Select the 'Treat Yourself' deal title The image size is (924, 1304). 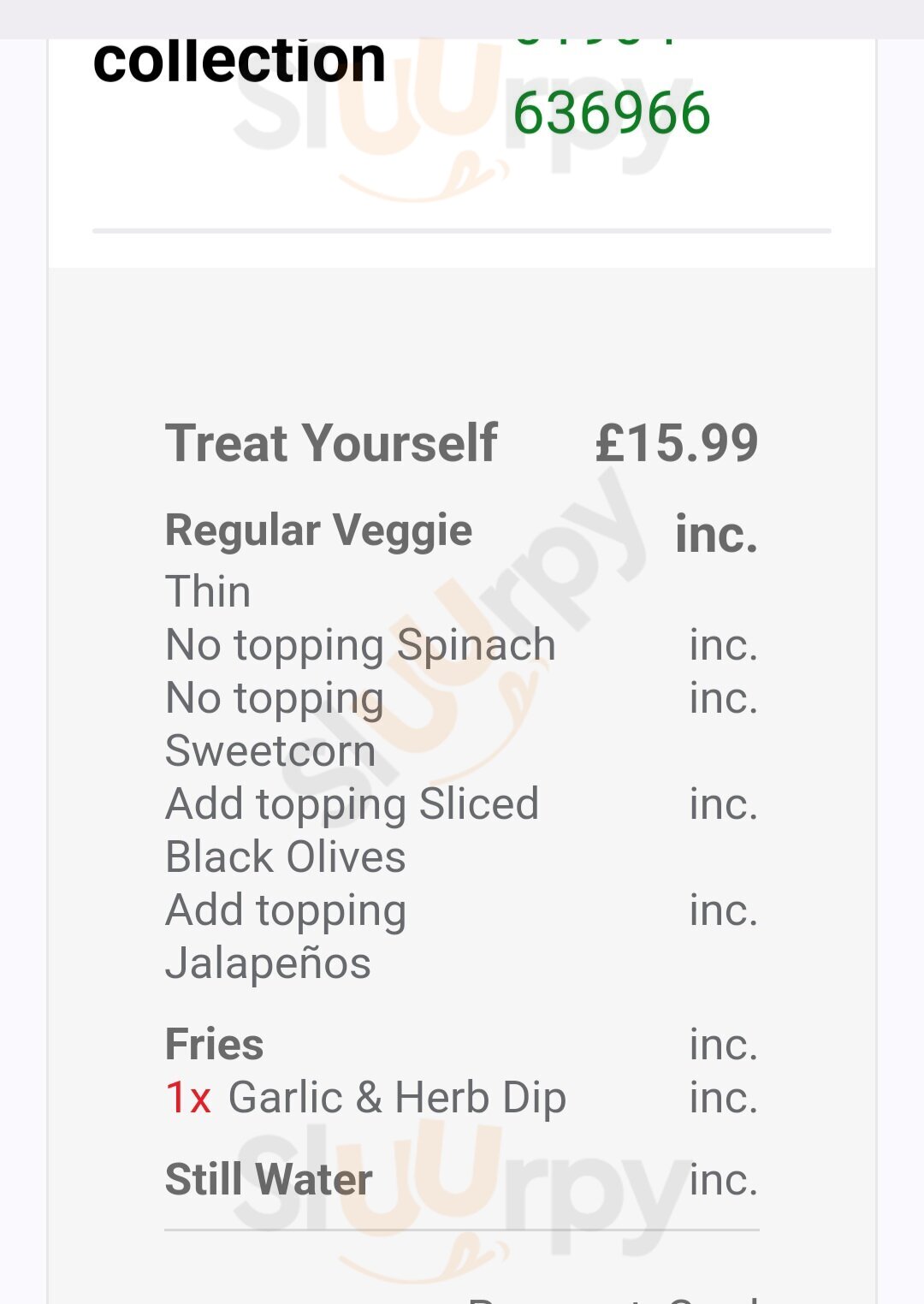click(331, 443)
